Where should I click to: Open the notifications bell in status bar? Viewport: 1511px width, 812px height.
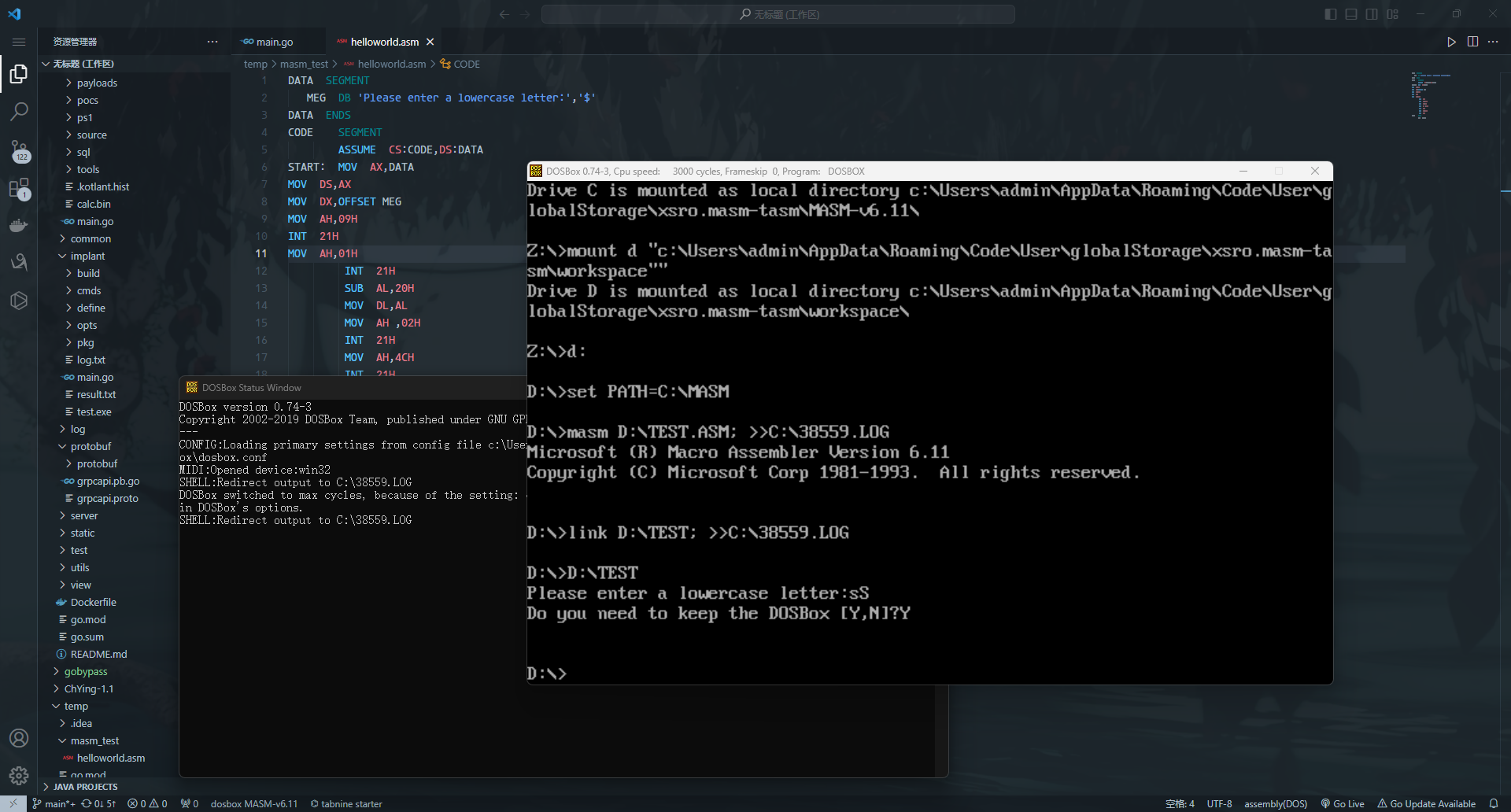click(x=1494, y=803)
